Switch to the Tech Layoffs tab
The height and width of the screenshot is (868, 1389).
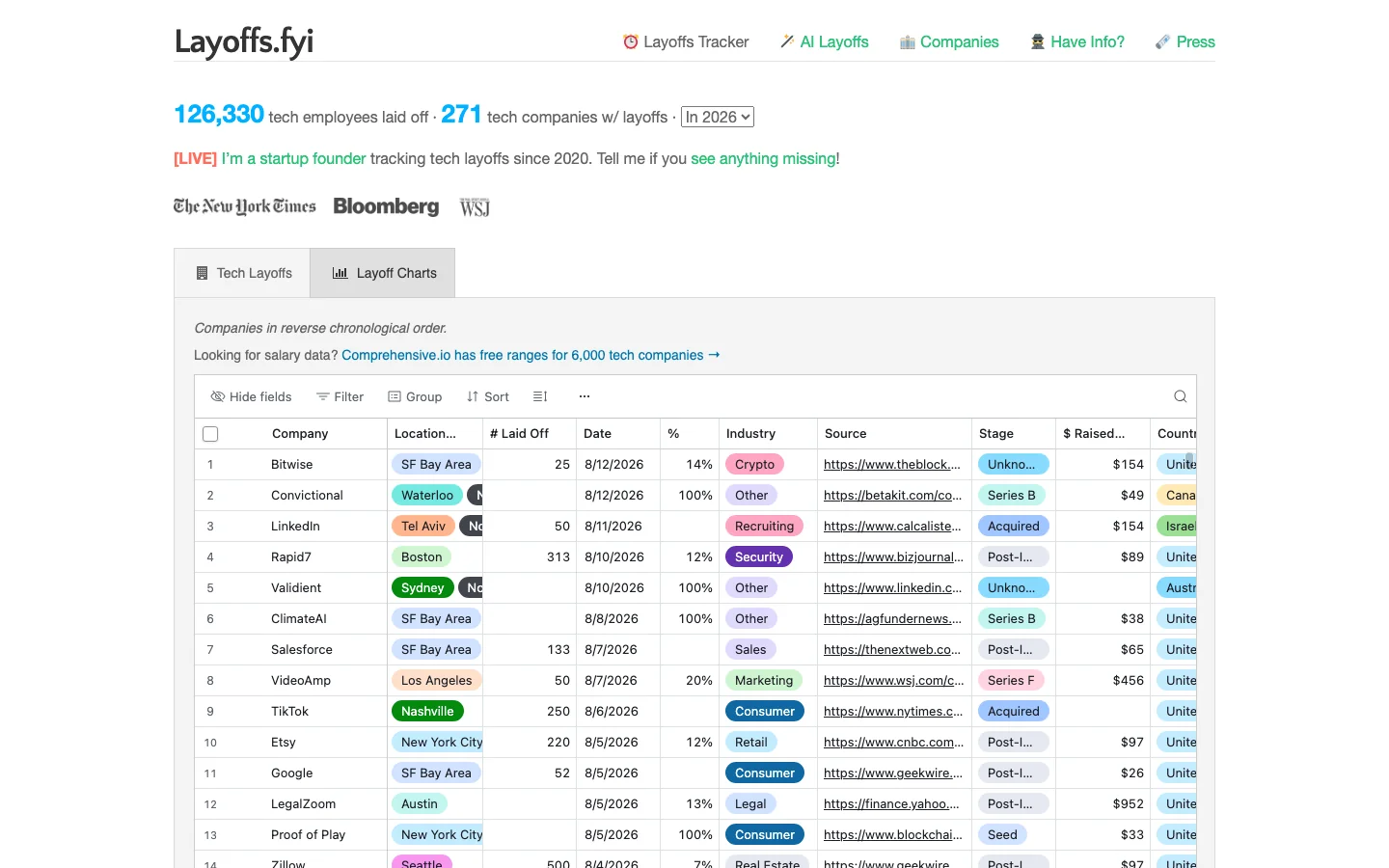pyautogui.click(x=242, y=273)
